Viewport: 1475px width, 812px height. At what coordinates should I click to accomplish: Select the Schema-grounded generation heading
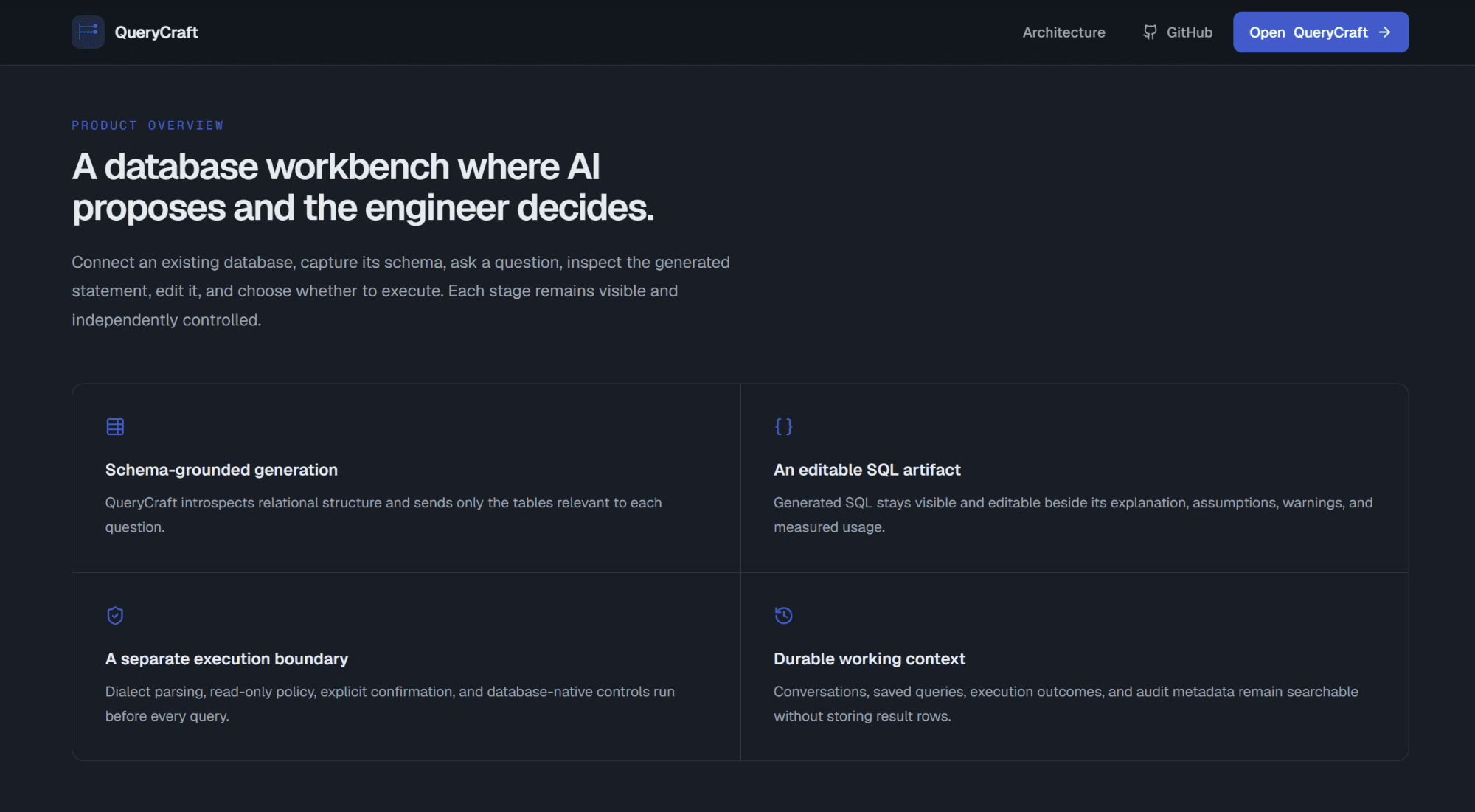[221, 470]
